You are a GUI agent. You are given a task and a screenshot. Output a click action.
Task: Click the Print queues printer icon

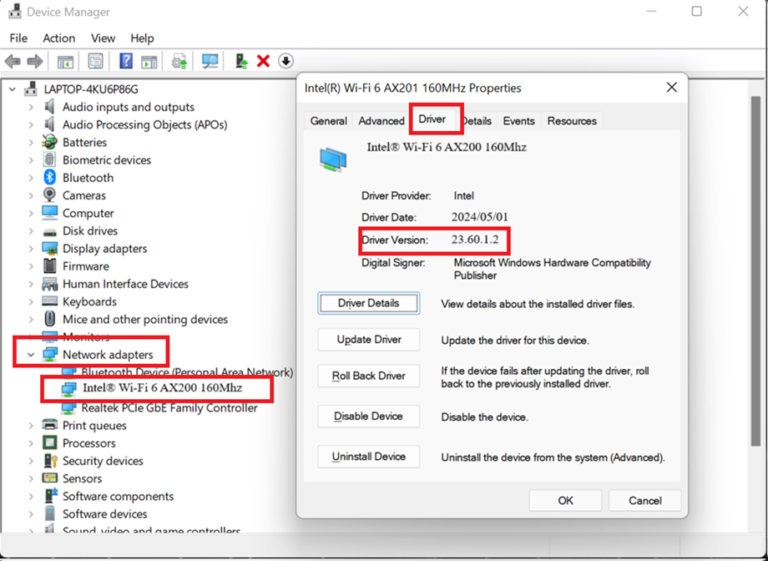(49, 425)
